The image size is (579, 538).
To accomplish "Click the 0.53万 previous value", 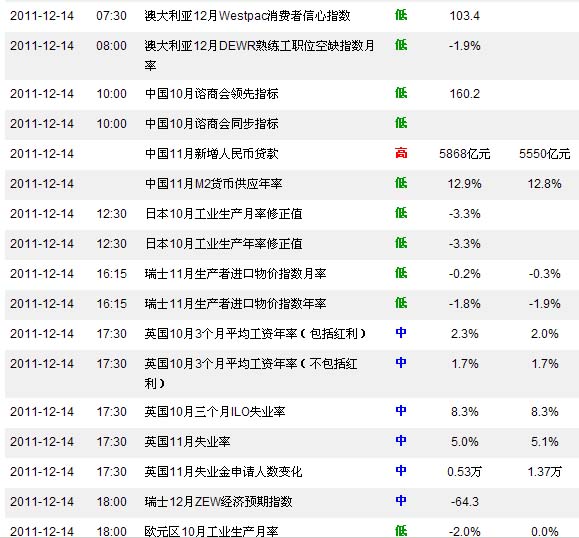I will 465,472.
